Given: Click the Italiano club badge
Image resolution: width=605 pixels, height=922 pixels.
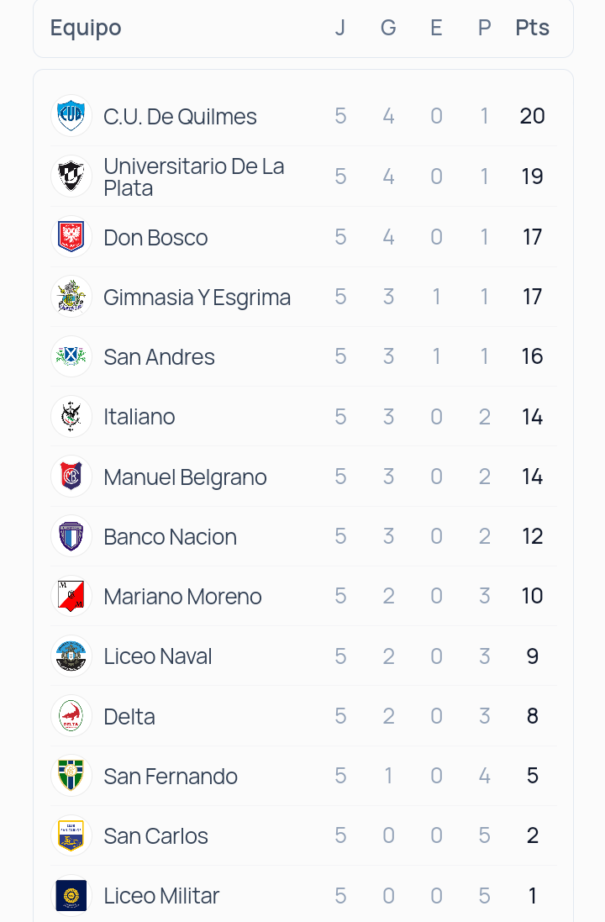Looking at the screenshot, I should pyautogui.click(x=71, y=416).
